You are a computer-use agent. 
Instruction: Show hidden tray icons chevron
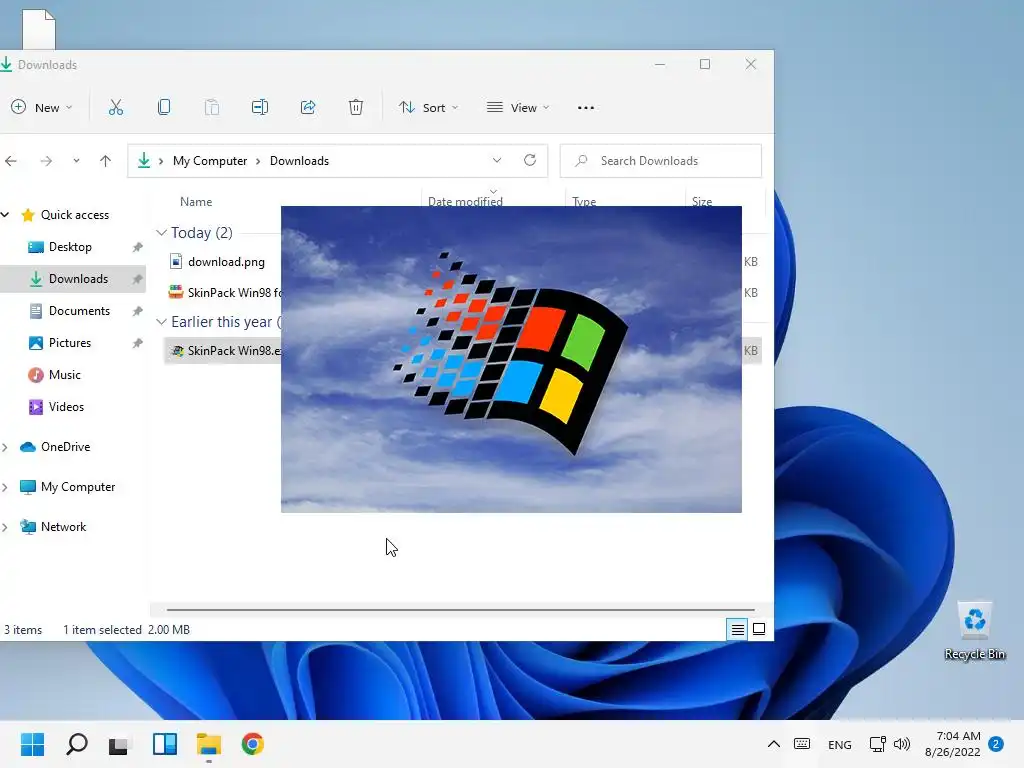click(x=774, y=744)
